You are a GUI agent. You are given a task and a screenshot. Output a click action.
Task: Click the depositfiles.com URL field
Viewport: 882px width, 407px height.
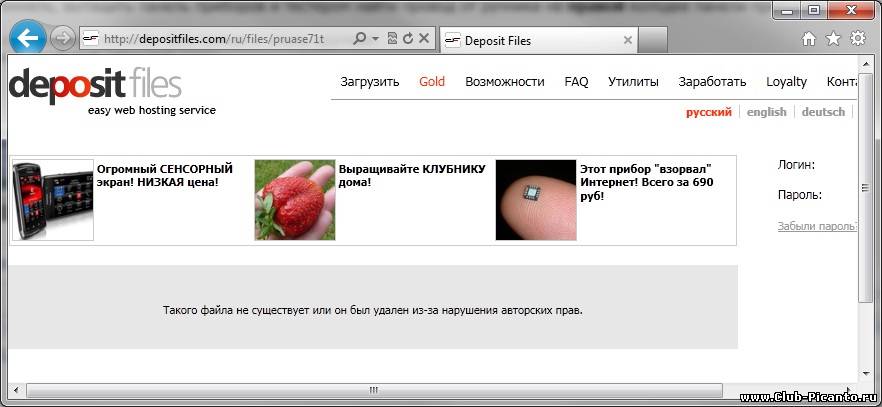[x=214, y=39]
